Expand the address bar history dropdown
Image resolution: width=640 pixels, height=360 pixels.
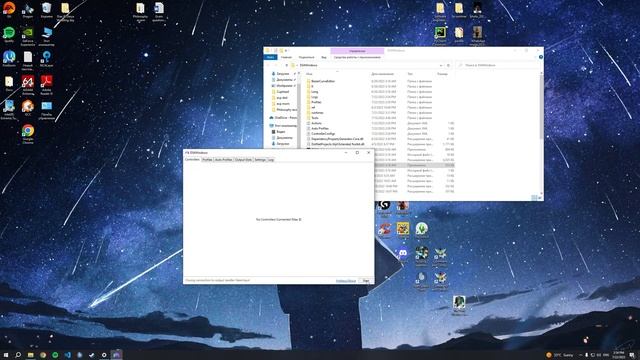pos(441,65)
